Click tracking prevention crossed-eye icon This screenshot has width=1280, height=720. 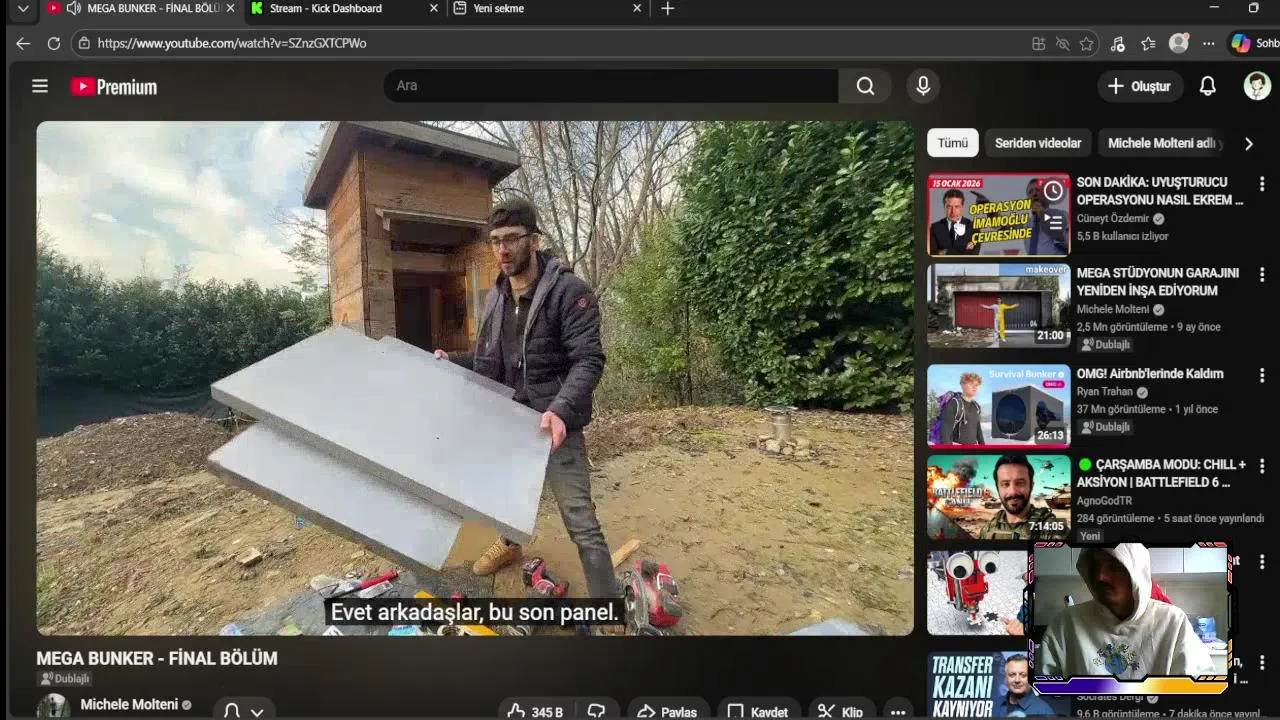click(x=1062, y=44)
